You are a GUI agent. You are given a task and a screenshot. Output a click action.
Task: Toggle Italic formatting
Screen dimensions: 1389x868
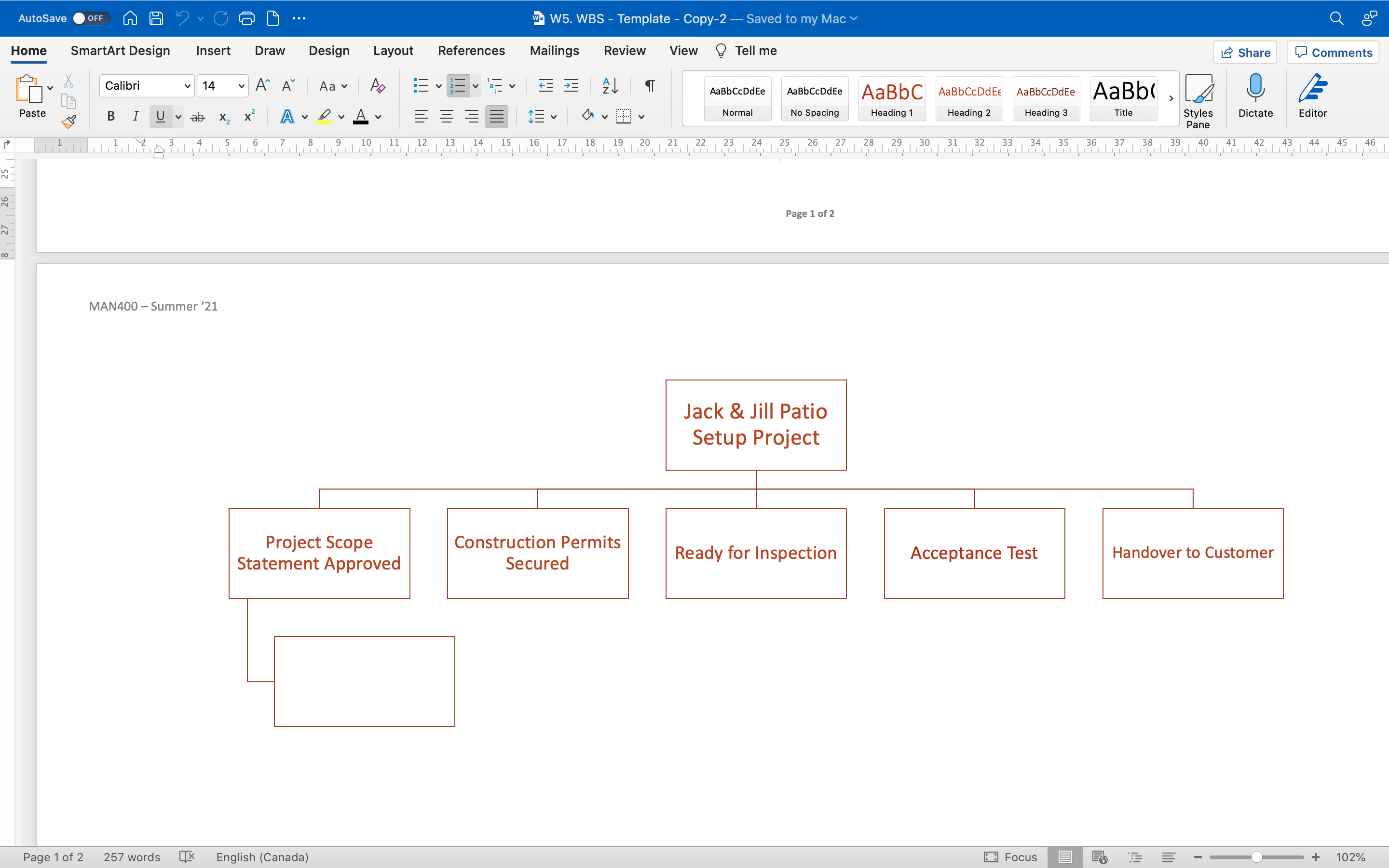[x=136, y=117]
